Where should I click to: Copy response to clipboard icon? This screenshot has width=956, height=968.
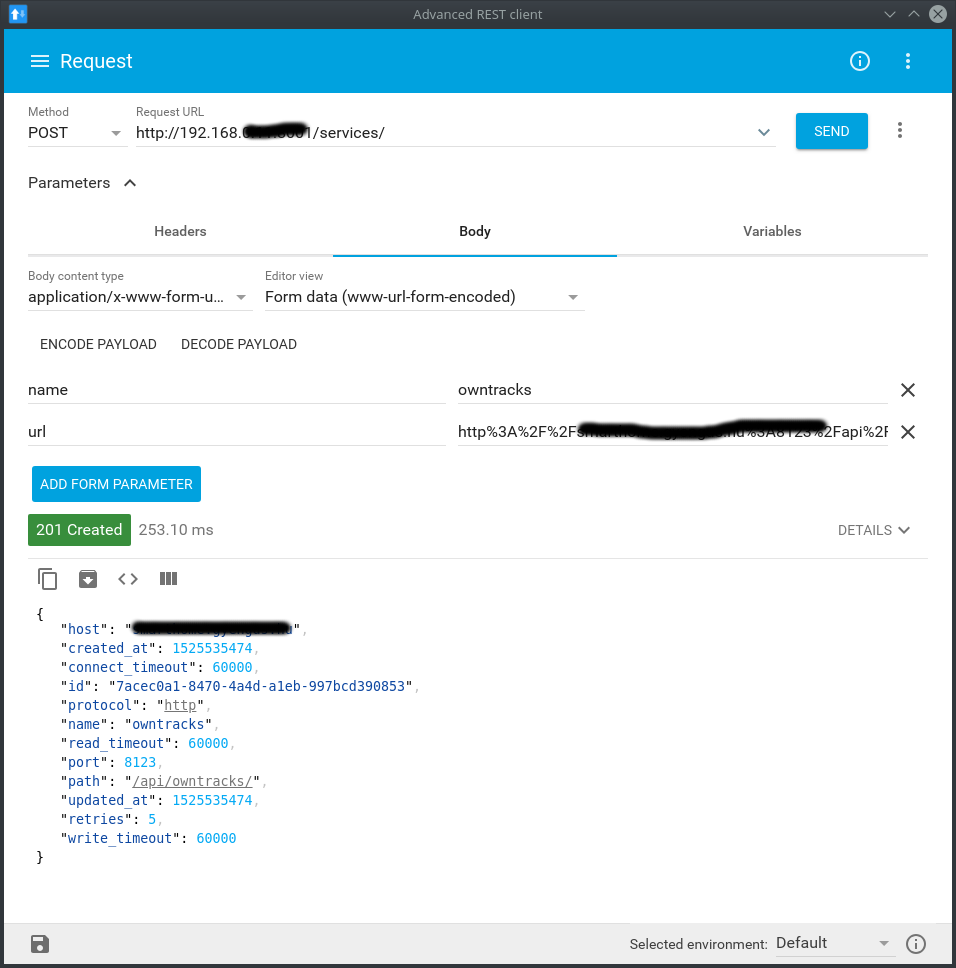tap(48, 579)
